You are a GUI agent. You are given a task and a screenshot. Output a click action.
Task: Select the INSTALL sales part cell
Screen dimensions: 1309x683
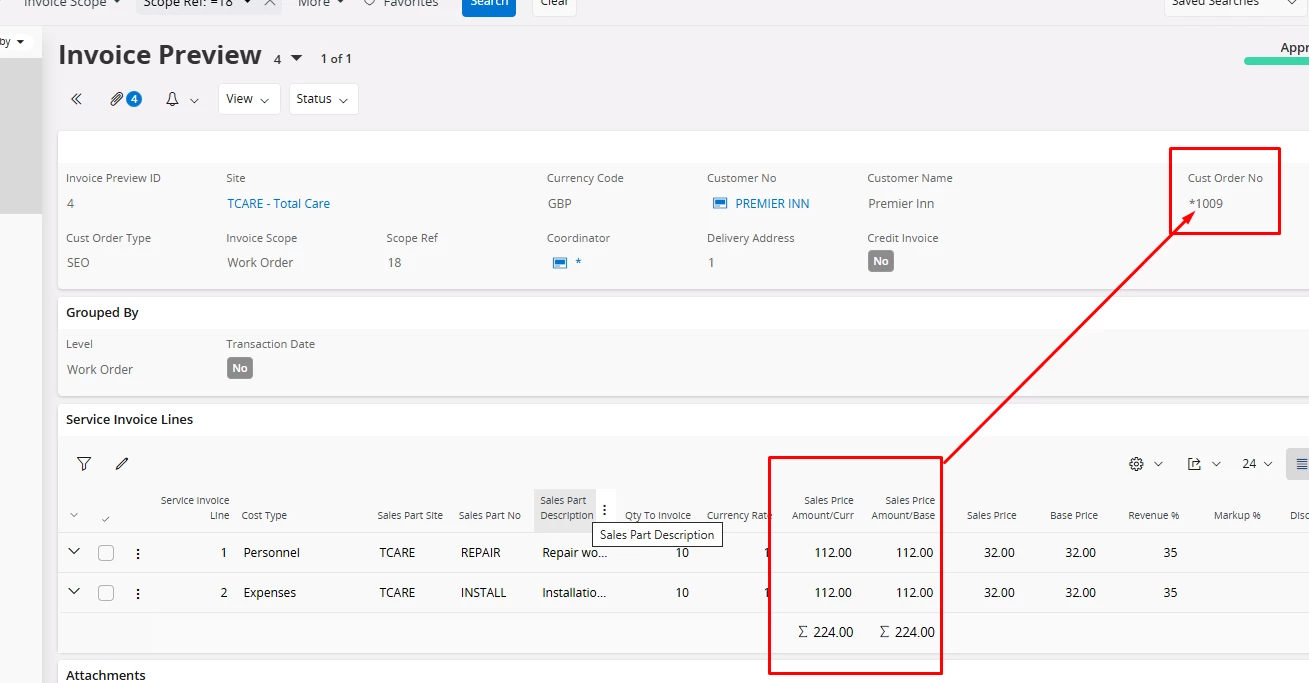pyautogui.click(x=483, y=593)
